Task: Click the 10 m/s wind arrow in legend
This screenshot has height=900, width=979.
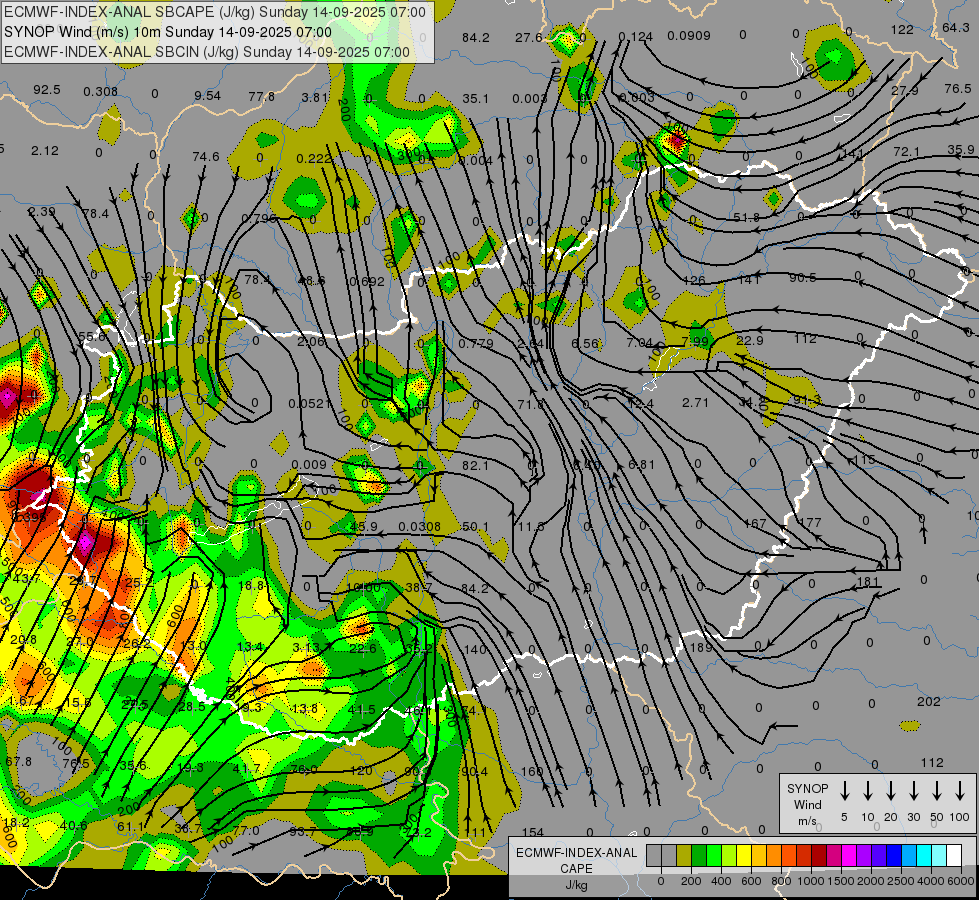Action: [868, 791]
